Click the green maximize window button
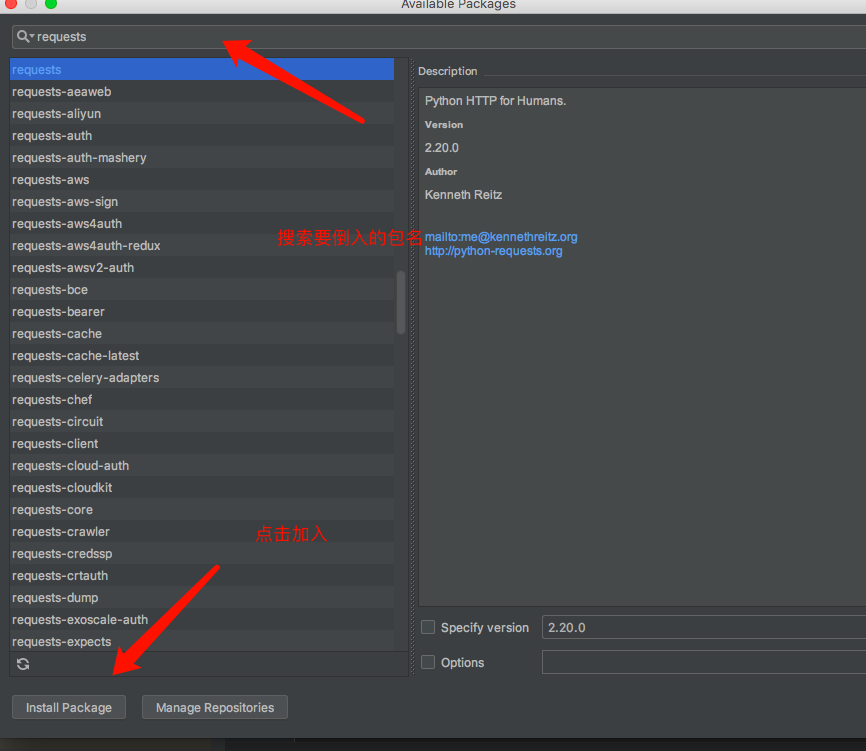866x751 pixels. click(51, 4)
